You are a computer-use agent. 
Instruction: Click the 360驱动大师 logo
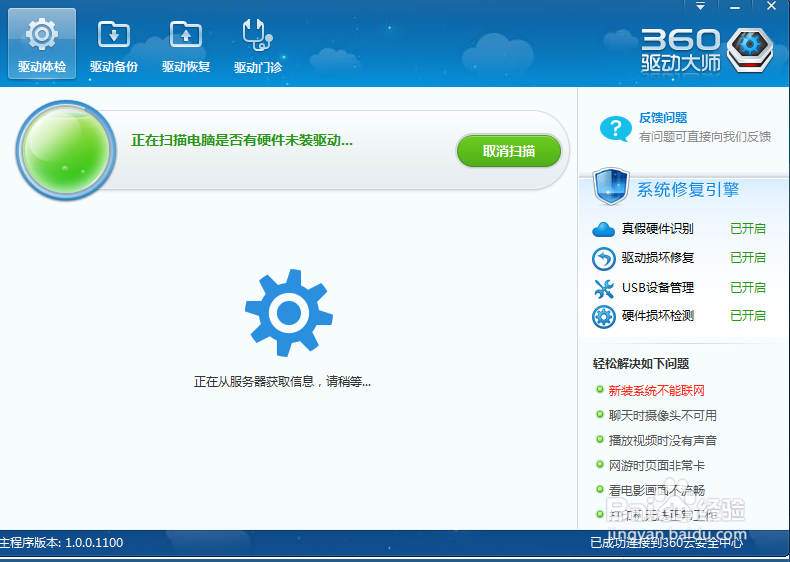(706, 50)
